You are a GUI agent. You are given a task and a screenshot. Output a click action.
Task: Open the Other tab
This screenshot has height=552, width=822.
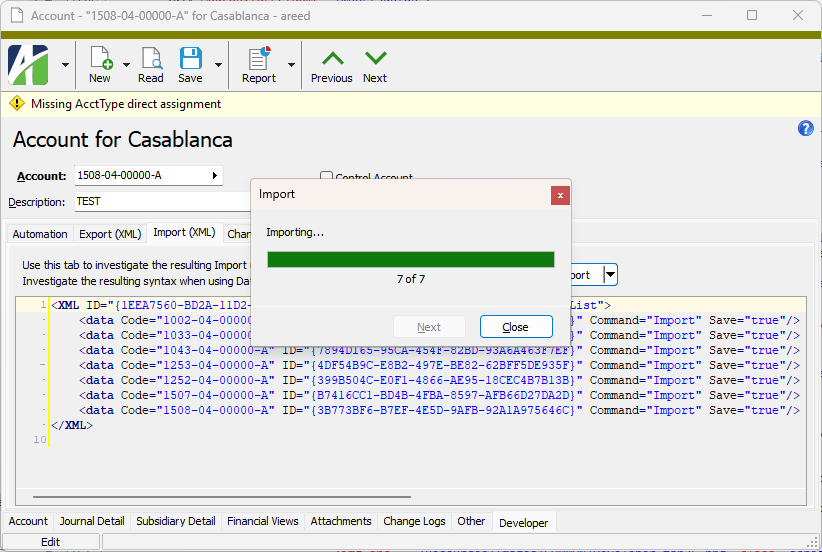pyautogui.click(x=471, y=521)
